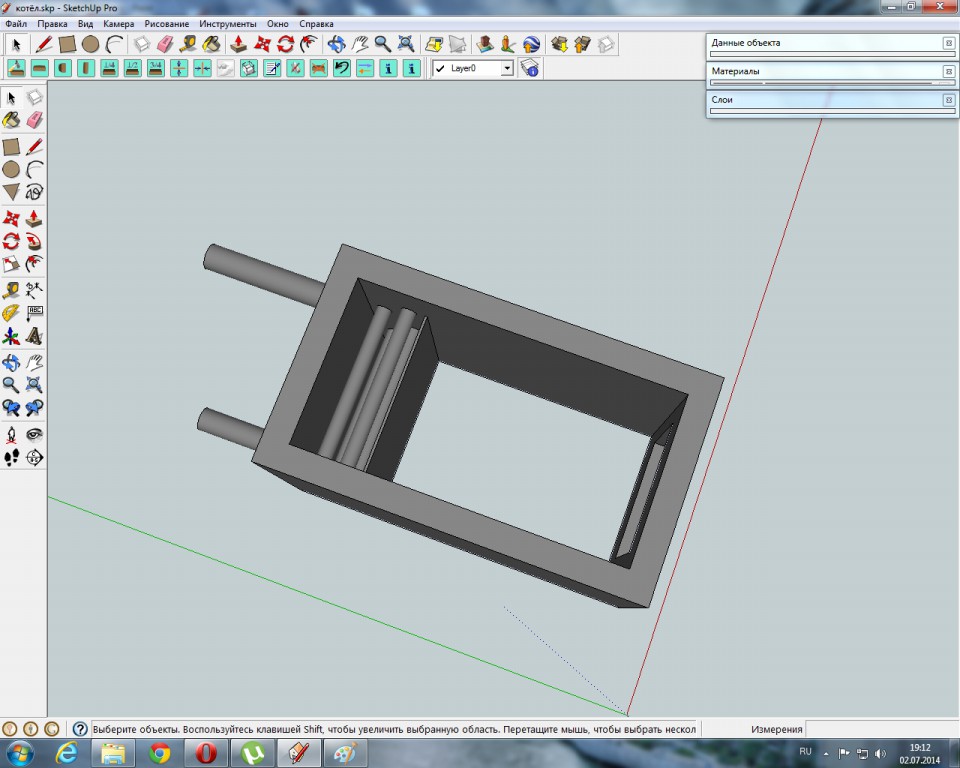Image resolution: width=960 pixels, height=768 pixels.
Task: Select the Look Around eye tool
Action: [34, 435]
